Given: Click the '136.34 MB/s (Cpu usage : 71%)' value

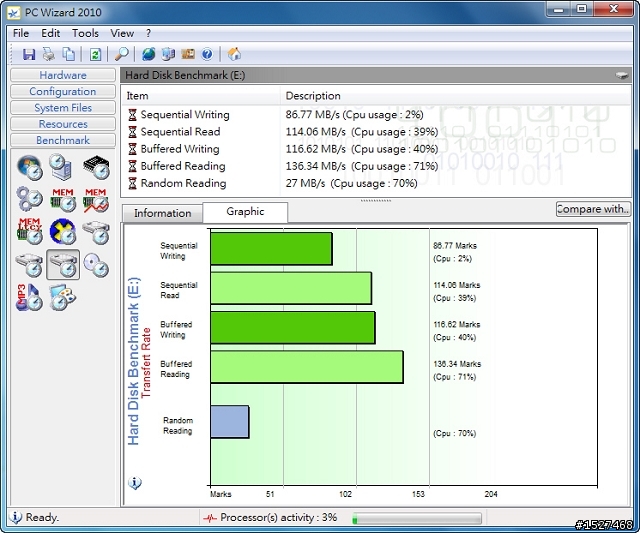Looking at the screenshot, I should point(362,166).
